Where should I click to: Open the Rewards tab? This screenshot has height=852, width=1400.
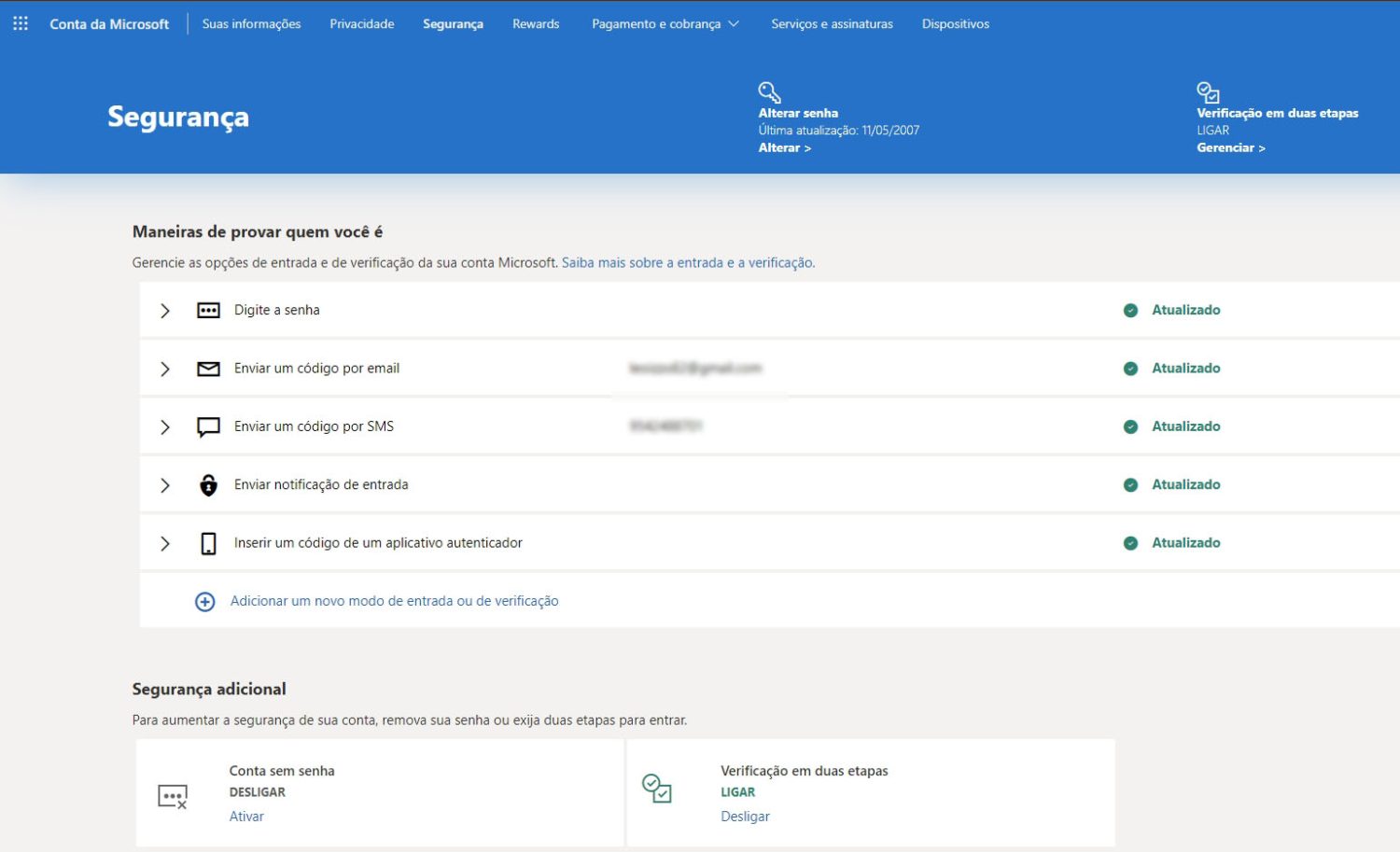[536, 24]
